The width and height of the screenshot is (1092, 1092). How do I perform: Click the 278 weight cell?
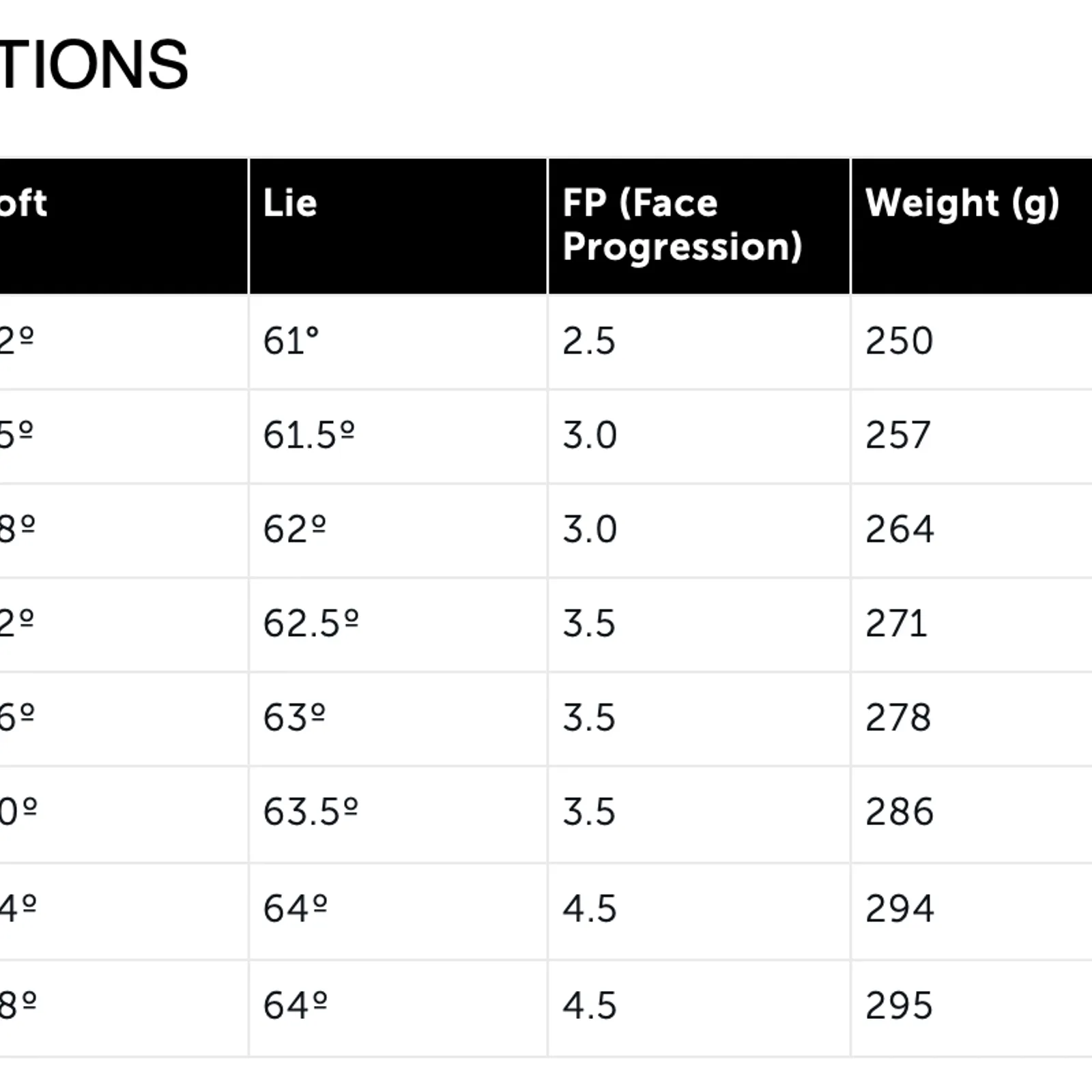tap(898, 717)
